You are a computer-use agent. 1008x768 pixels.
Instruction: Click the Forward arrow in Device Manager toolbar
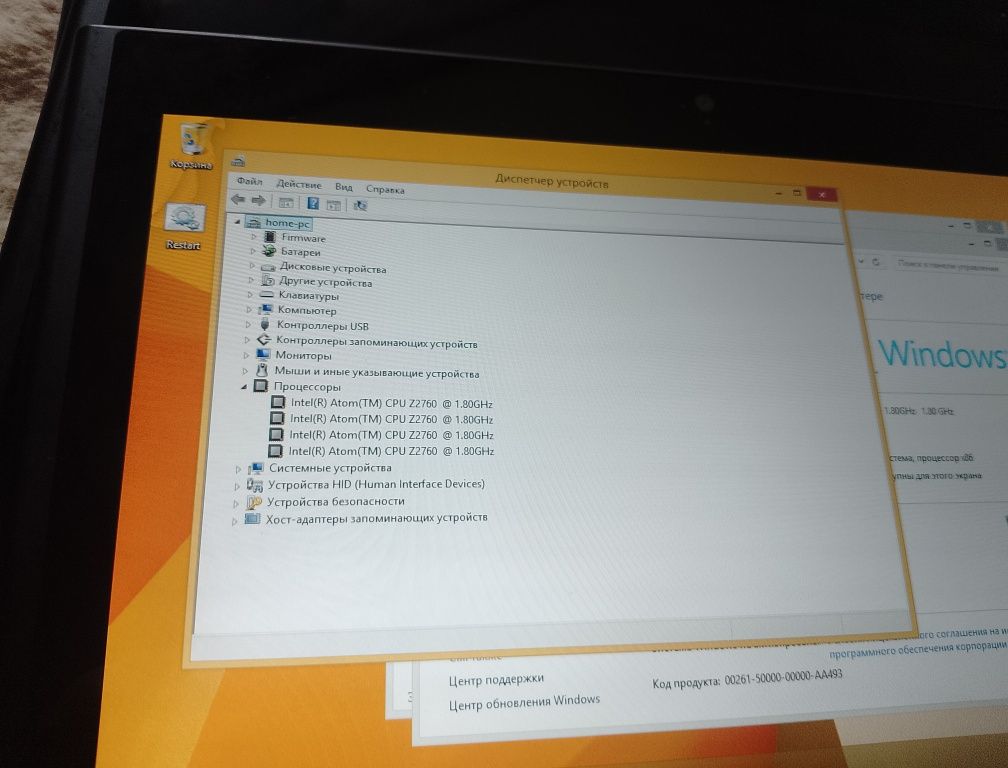point(258,201)
